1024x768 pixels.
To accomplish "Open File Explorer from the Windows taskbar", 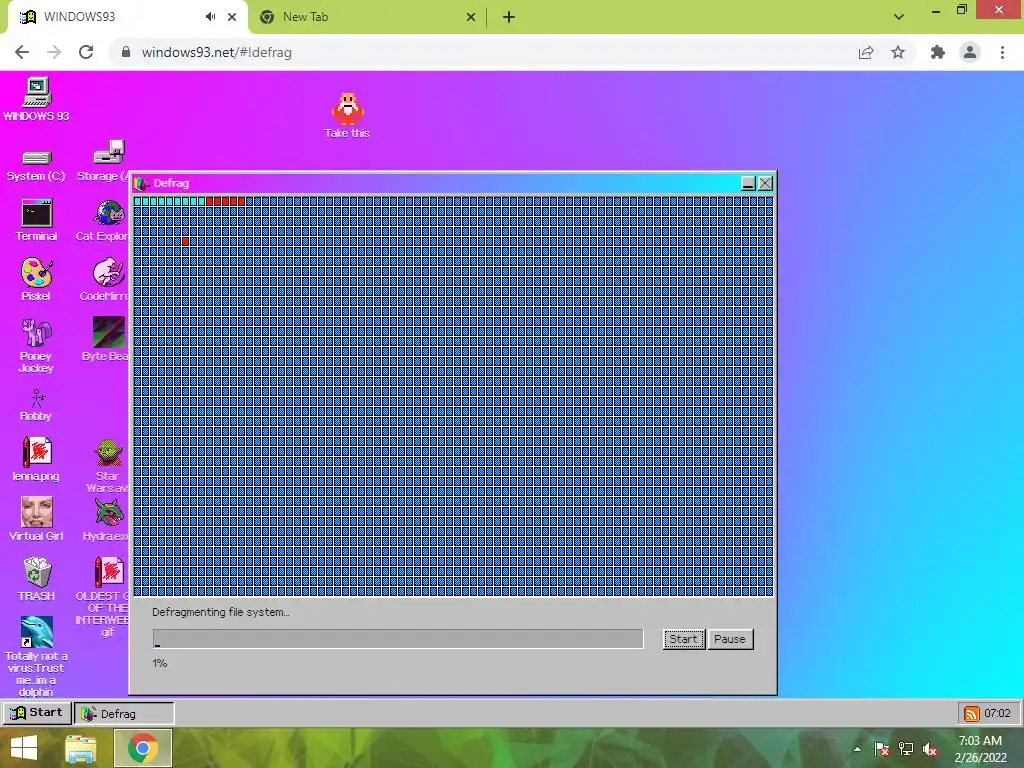I will click(x=80, y=748).
